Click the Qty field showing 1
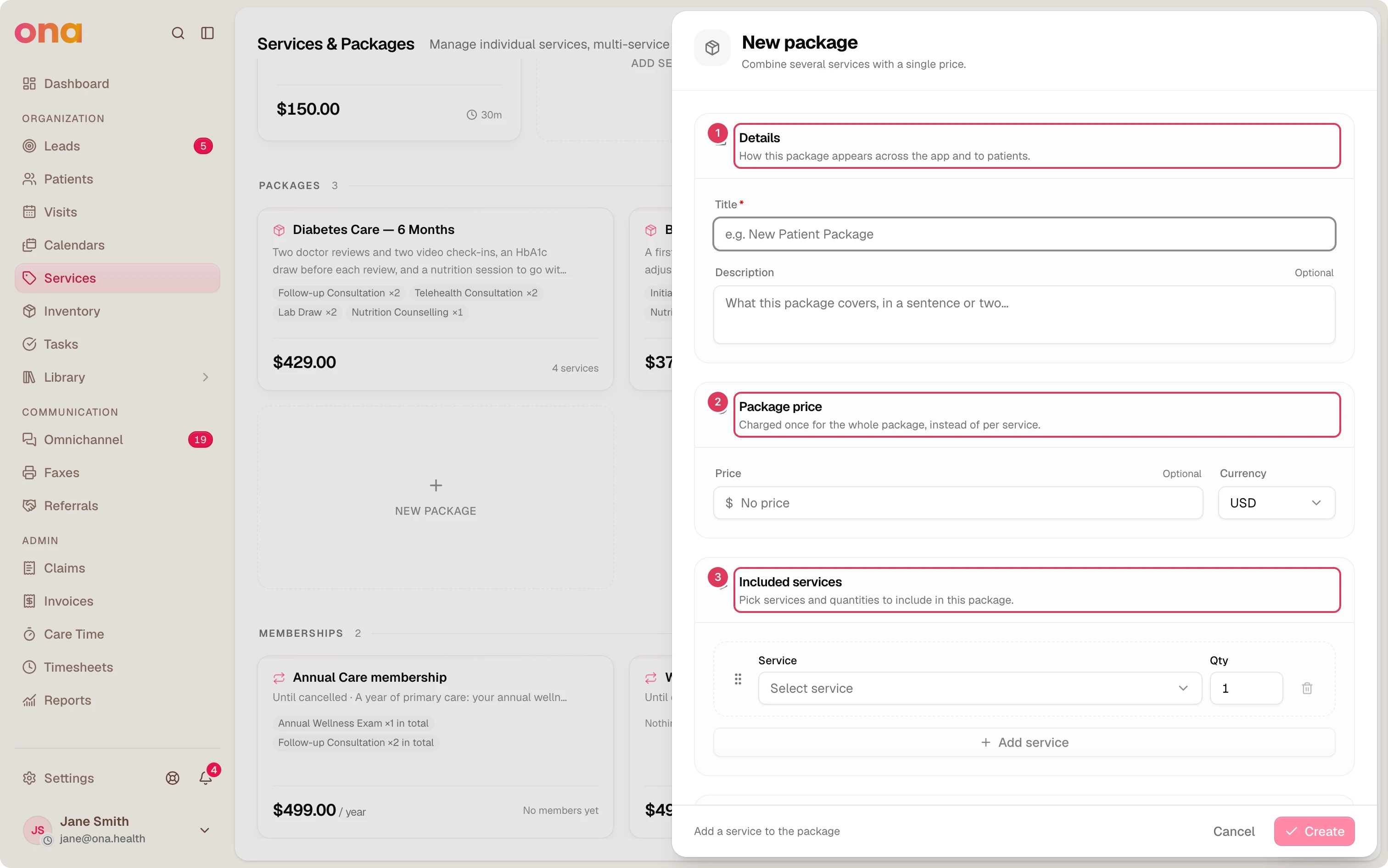Image resolution: width=1388 pixels, height=868 pixels. [x=1246, y=688]
